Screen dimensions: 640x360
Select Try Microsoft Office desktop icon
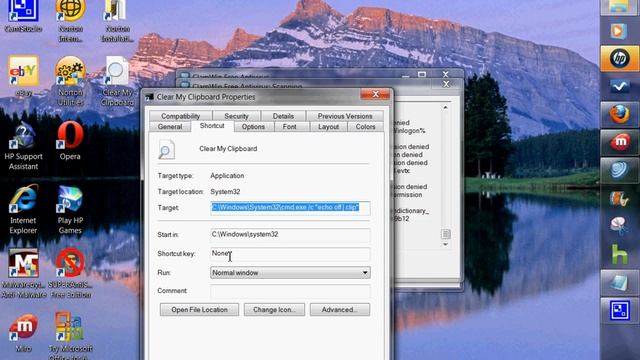point(70,336)
